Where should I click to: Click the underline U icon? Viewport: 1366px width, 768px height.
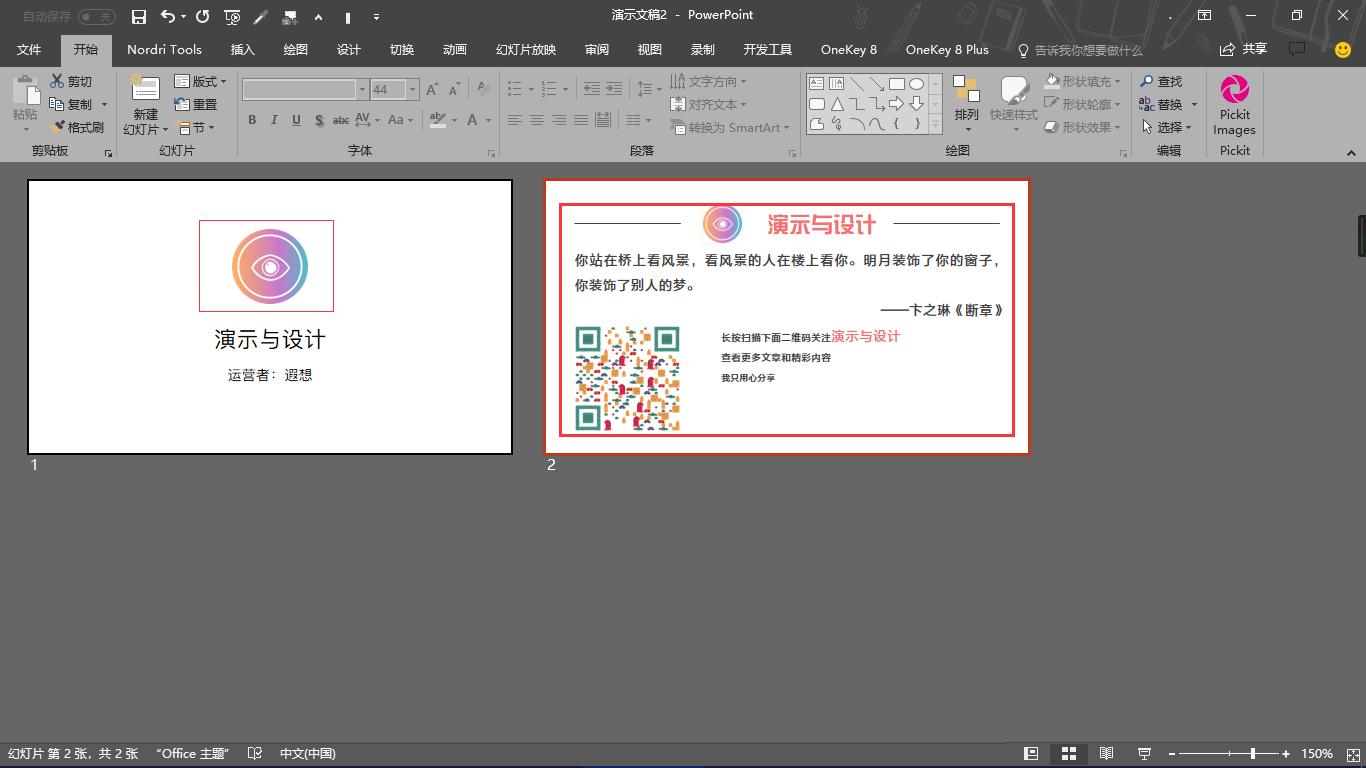click(x=295, y=120)
